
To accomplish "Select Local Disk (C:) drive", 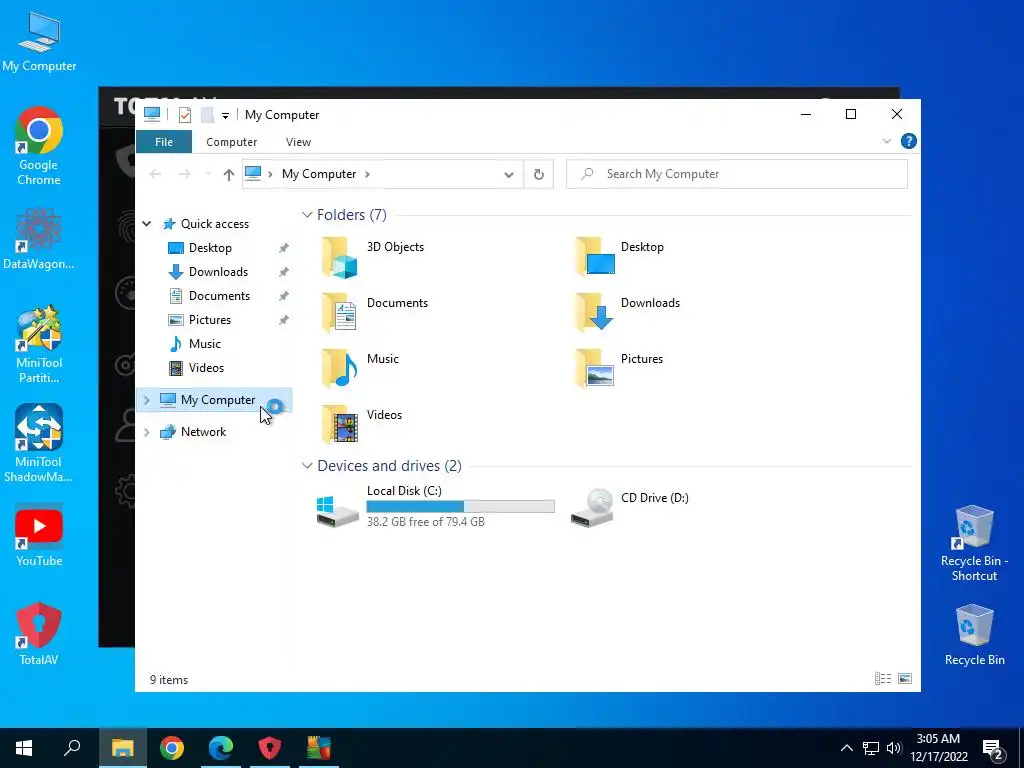I will click(x=435, y=506).
